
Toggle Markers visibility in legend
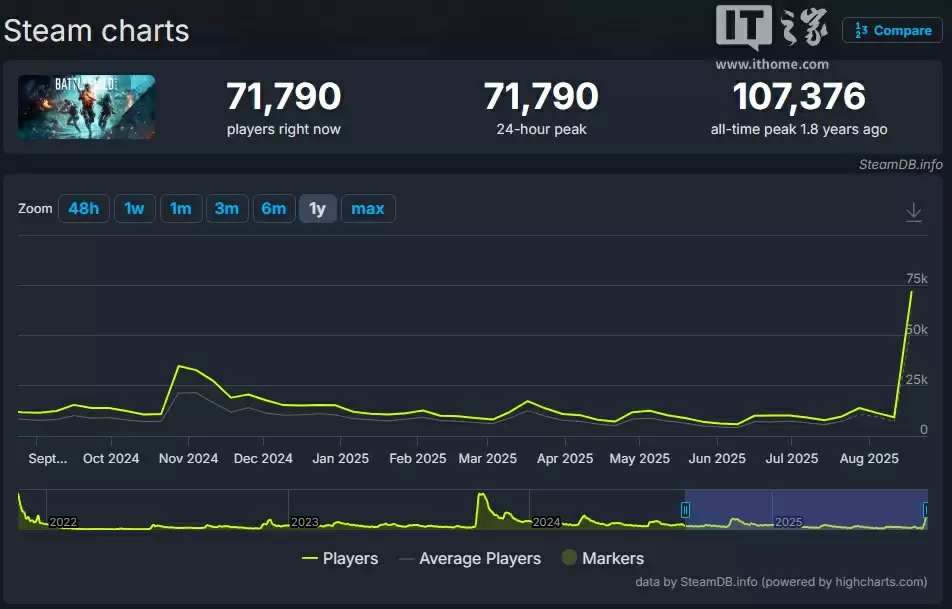click(x=602, y=559)
